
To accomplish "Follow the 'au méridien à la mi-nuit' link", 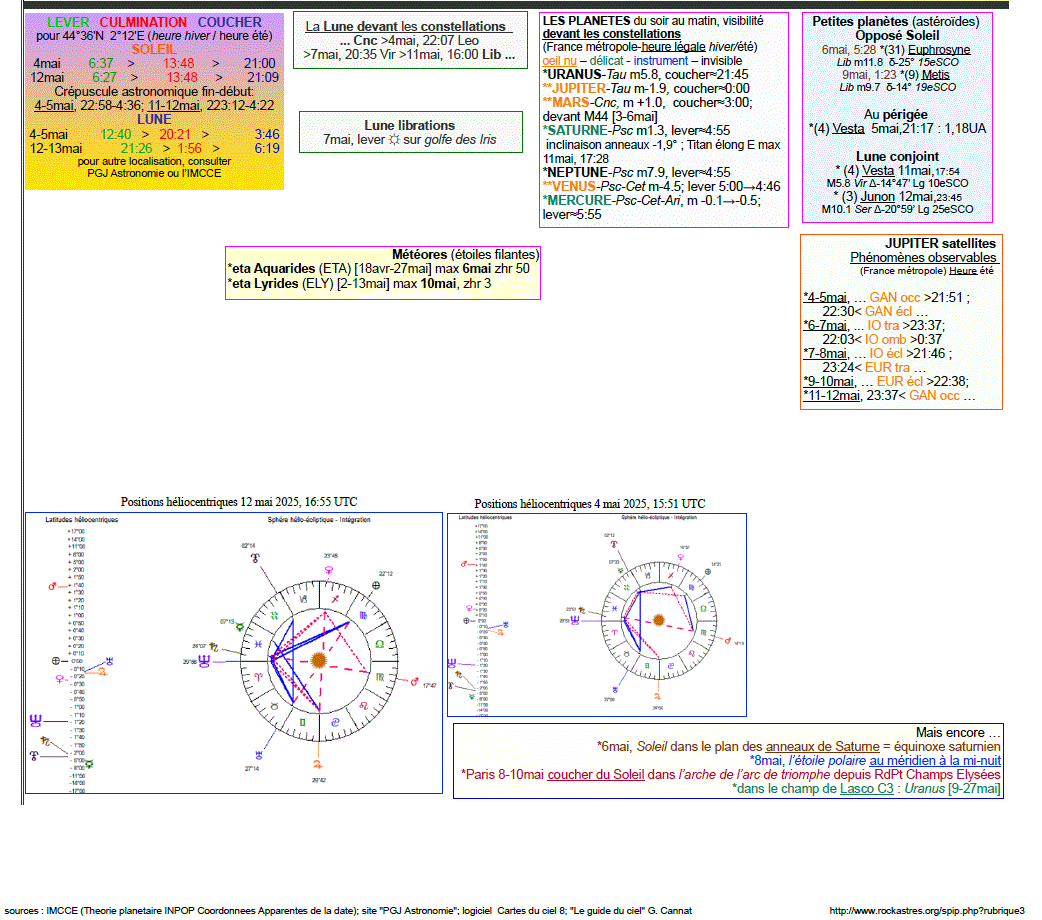I will coord(934,760).
